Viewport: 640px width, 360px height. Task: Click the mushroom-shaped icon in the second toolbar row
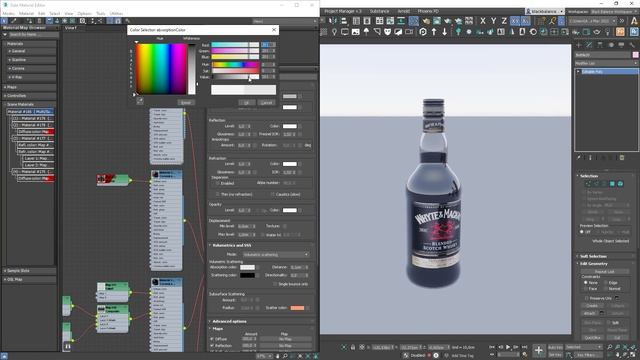[366, 31]
